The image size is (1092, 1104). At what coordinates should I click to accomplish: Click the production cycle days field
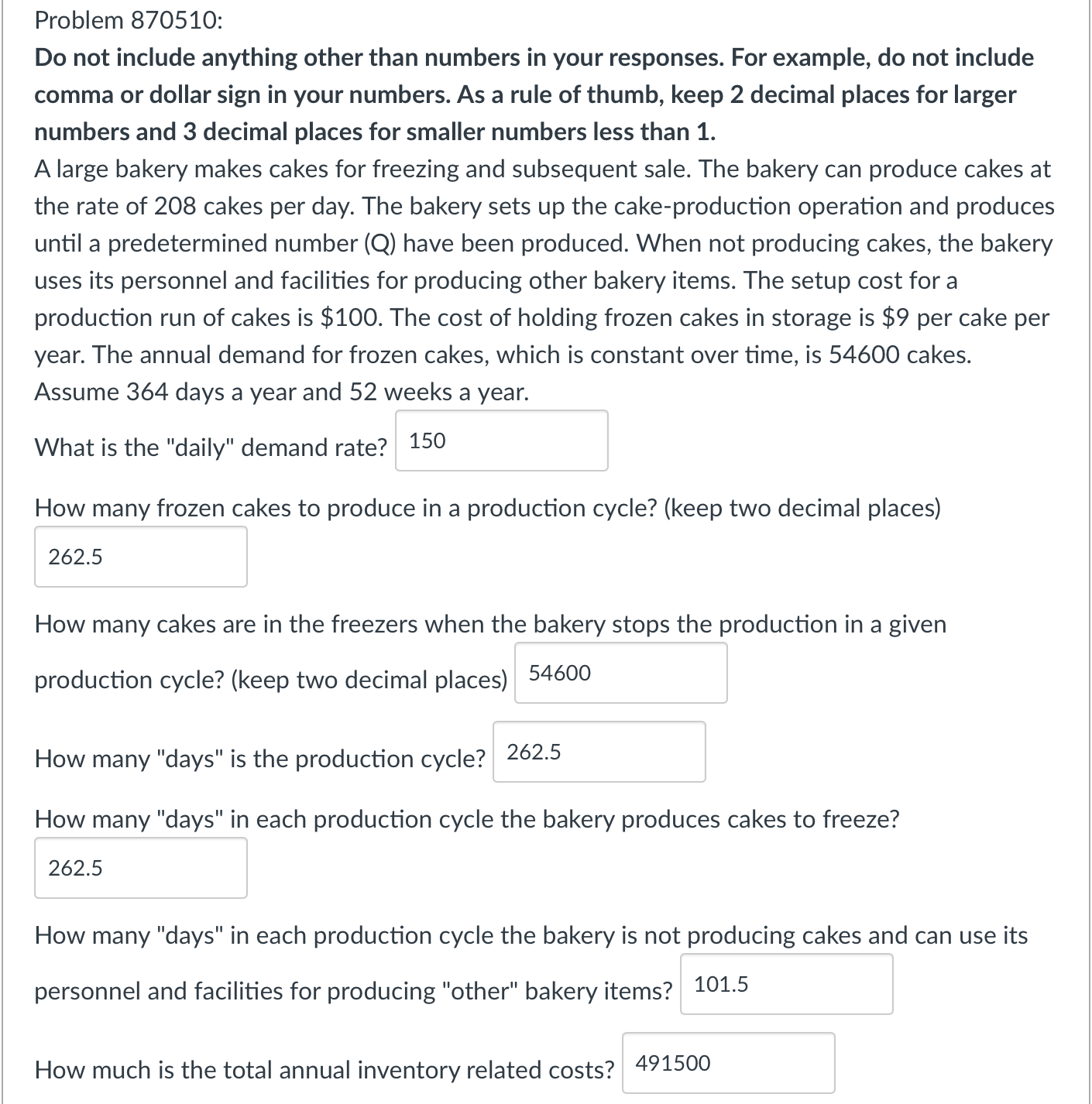coord(599,752)
